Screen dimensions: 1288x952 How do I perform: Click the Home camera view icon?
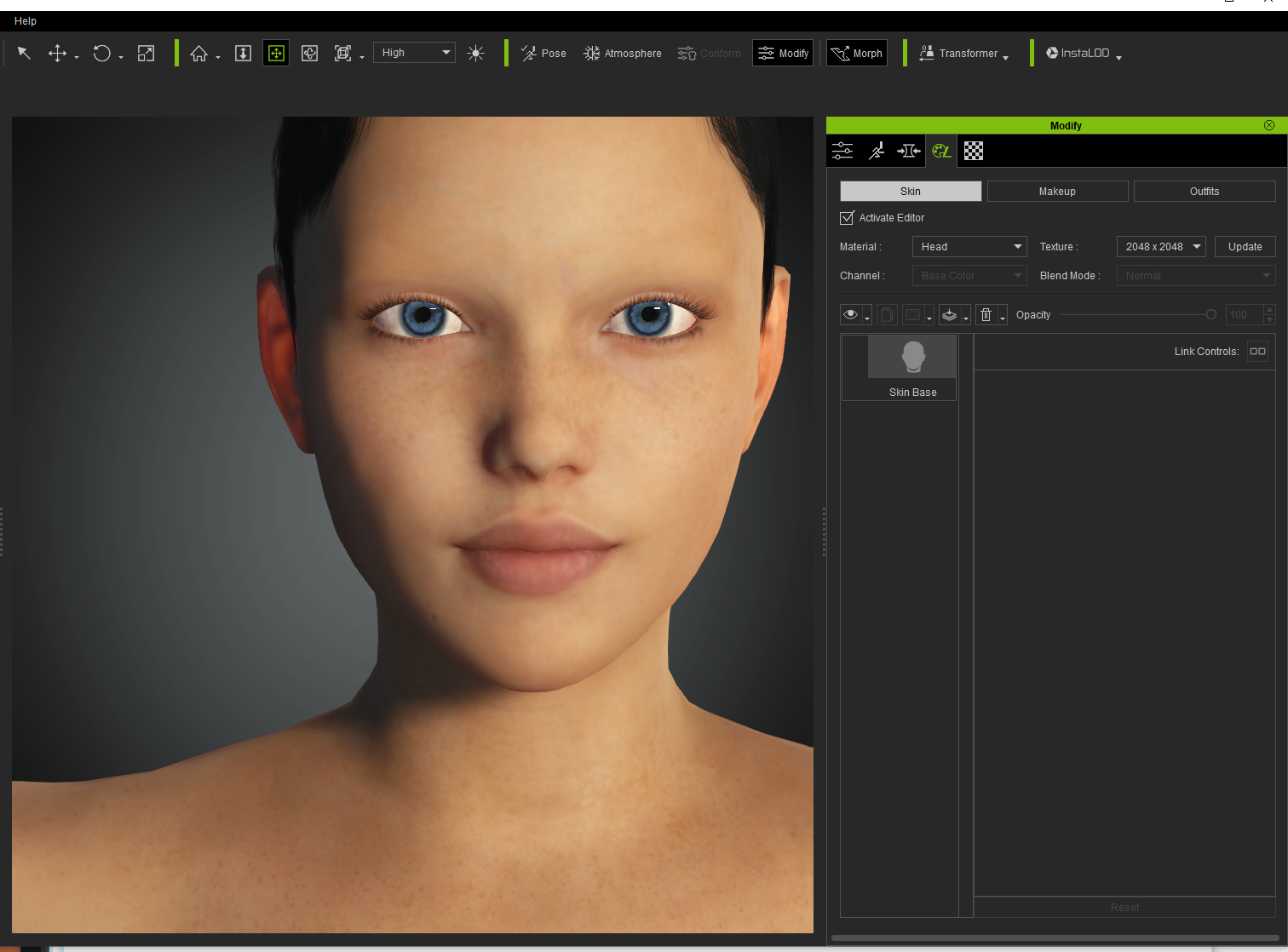199,54
